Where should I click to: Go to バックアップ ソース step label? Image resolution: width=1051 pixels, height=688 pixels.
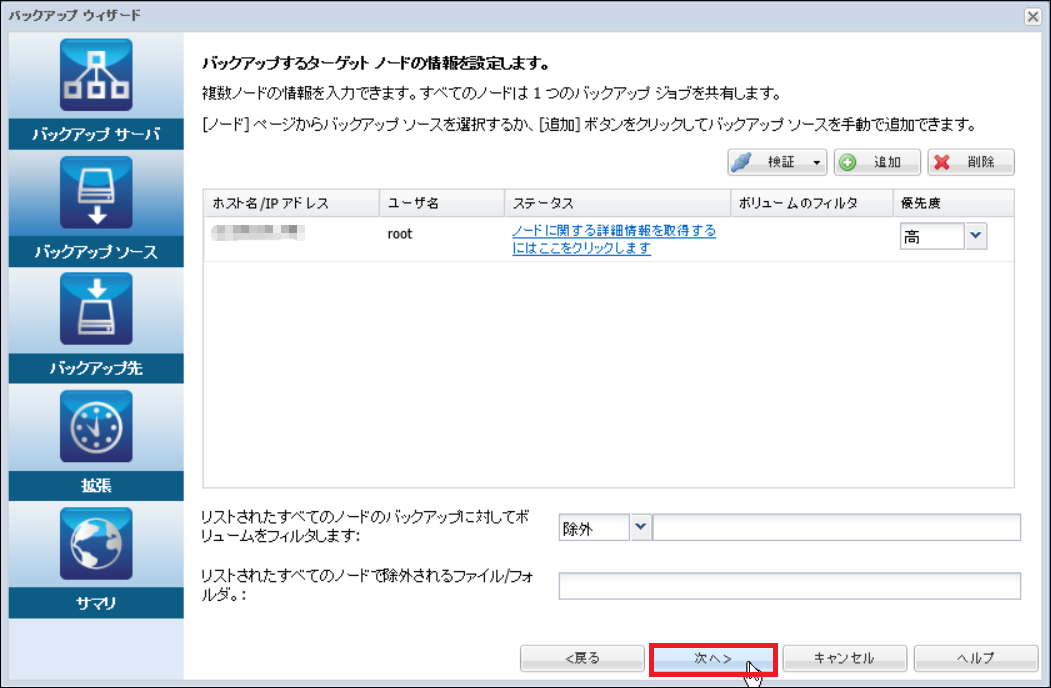[96, 251]
